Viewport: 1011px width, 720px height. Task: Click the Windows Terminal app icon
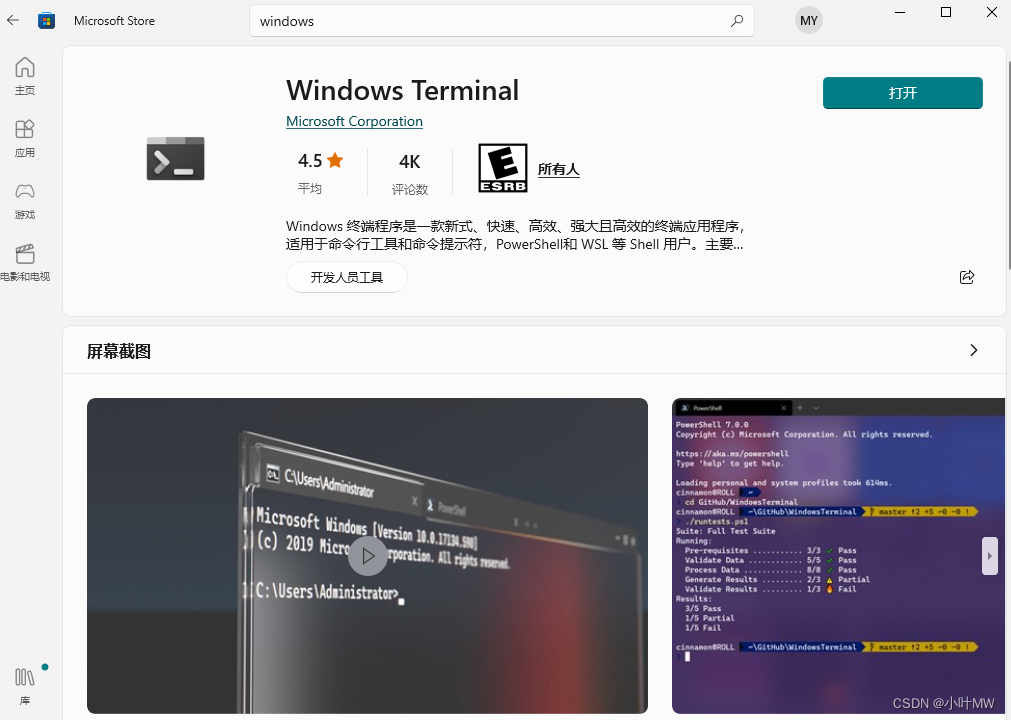(175, 159)
